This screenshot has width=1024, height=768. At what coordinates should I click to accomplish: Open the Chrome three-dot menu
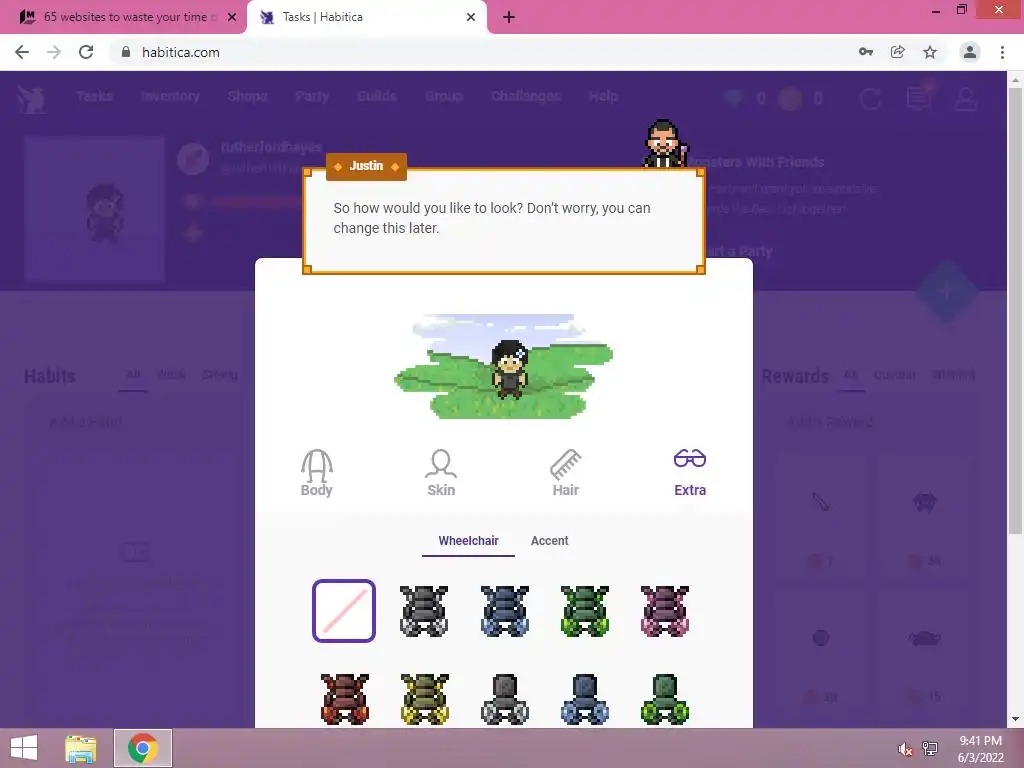(x=1002, y=52)
